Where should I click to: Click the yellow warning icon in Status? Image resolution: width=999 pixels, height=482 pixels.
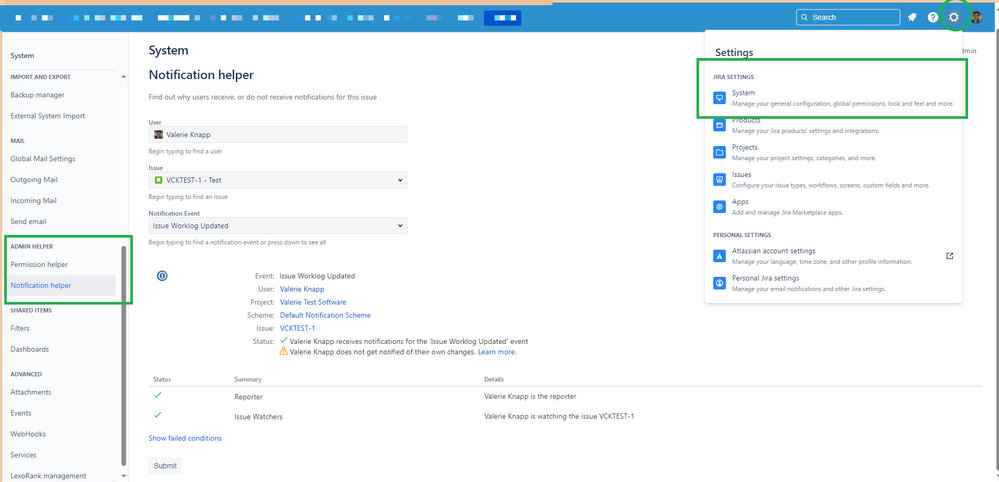click(x=284, y=351)
